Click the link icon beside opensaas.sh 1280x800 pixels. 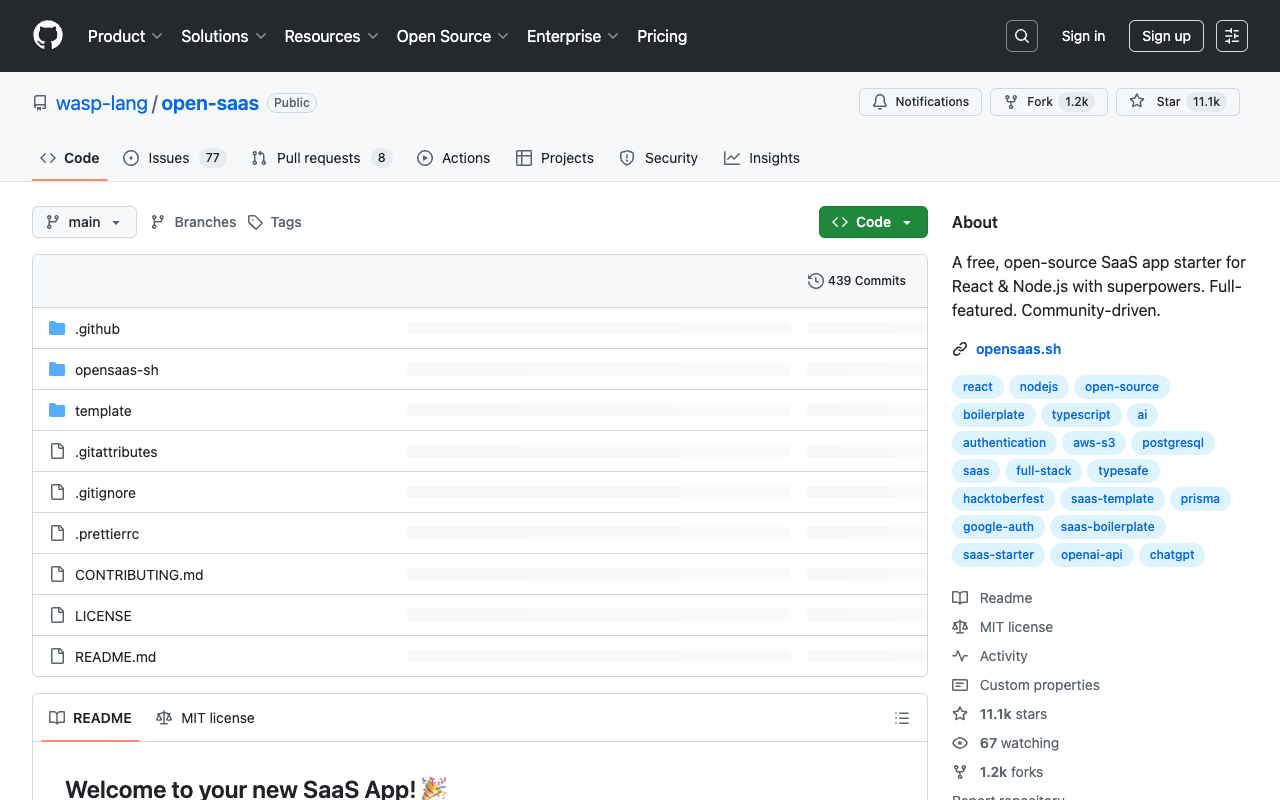click(x=960, y=349)
